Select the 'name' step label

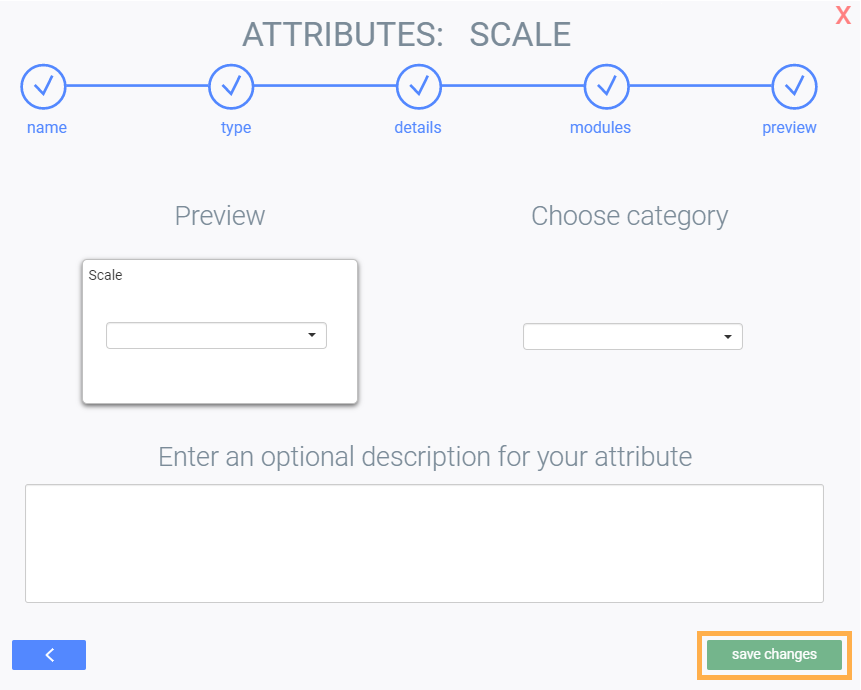(x=47, y=128)
